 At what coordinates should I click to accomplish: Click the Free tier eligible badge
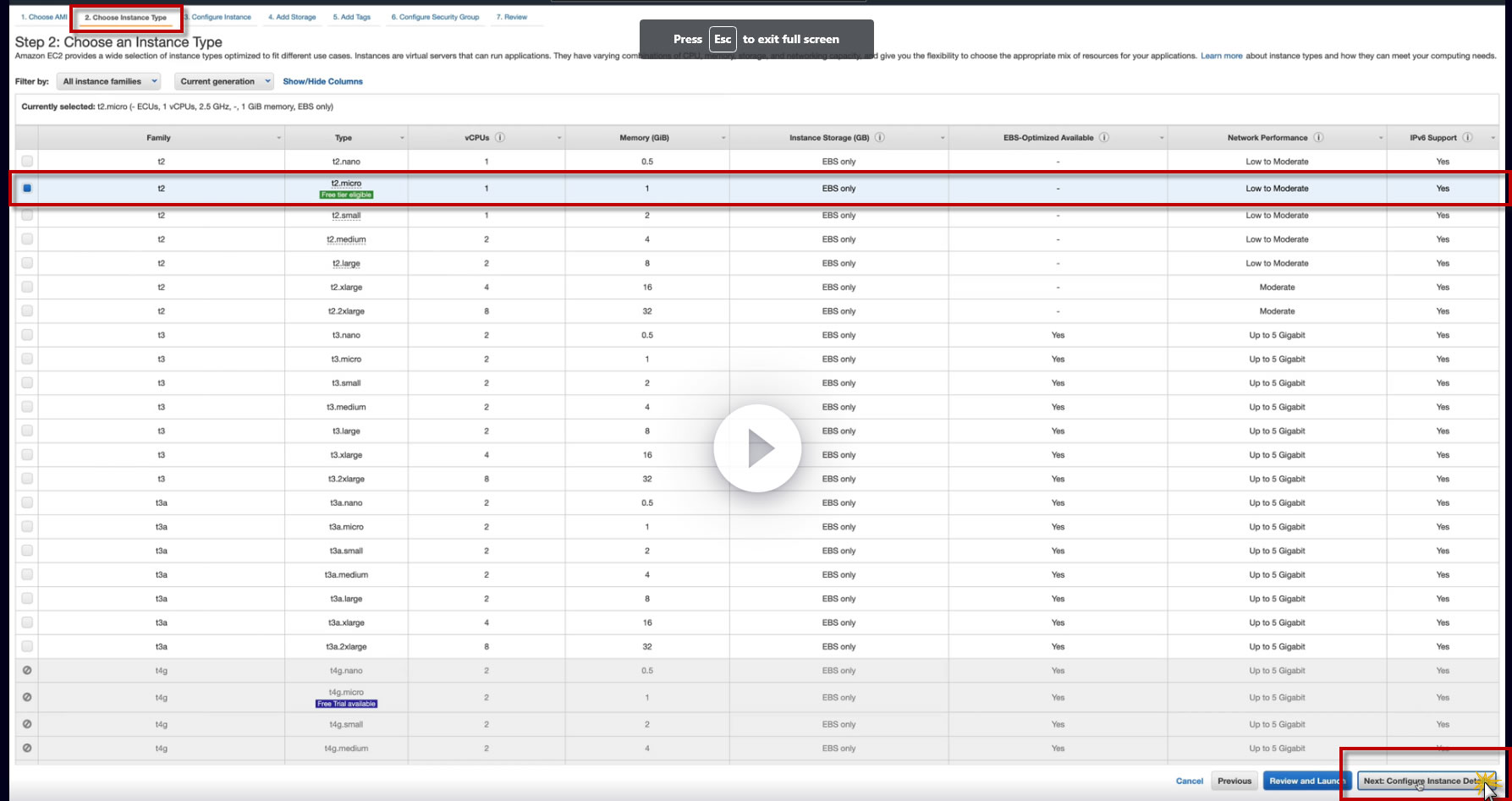pyautogui.click(x=346, y=195)
